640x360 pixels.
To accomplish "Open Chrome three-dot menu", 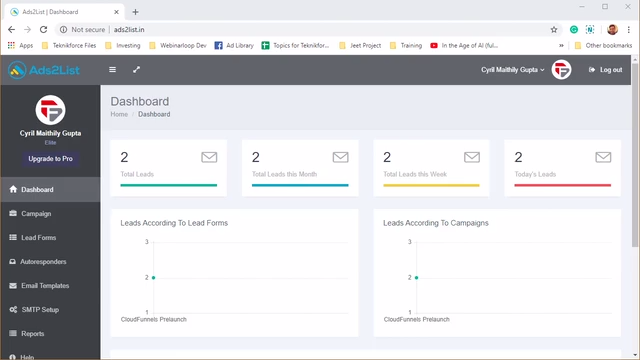I will tap(629, 29).
